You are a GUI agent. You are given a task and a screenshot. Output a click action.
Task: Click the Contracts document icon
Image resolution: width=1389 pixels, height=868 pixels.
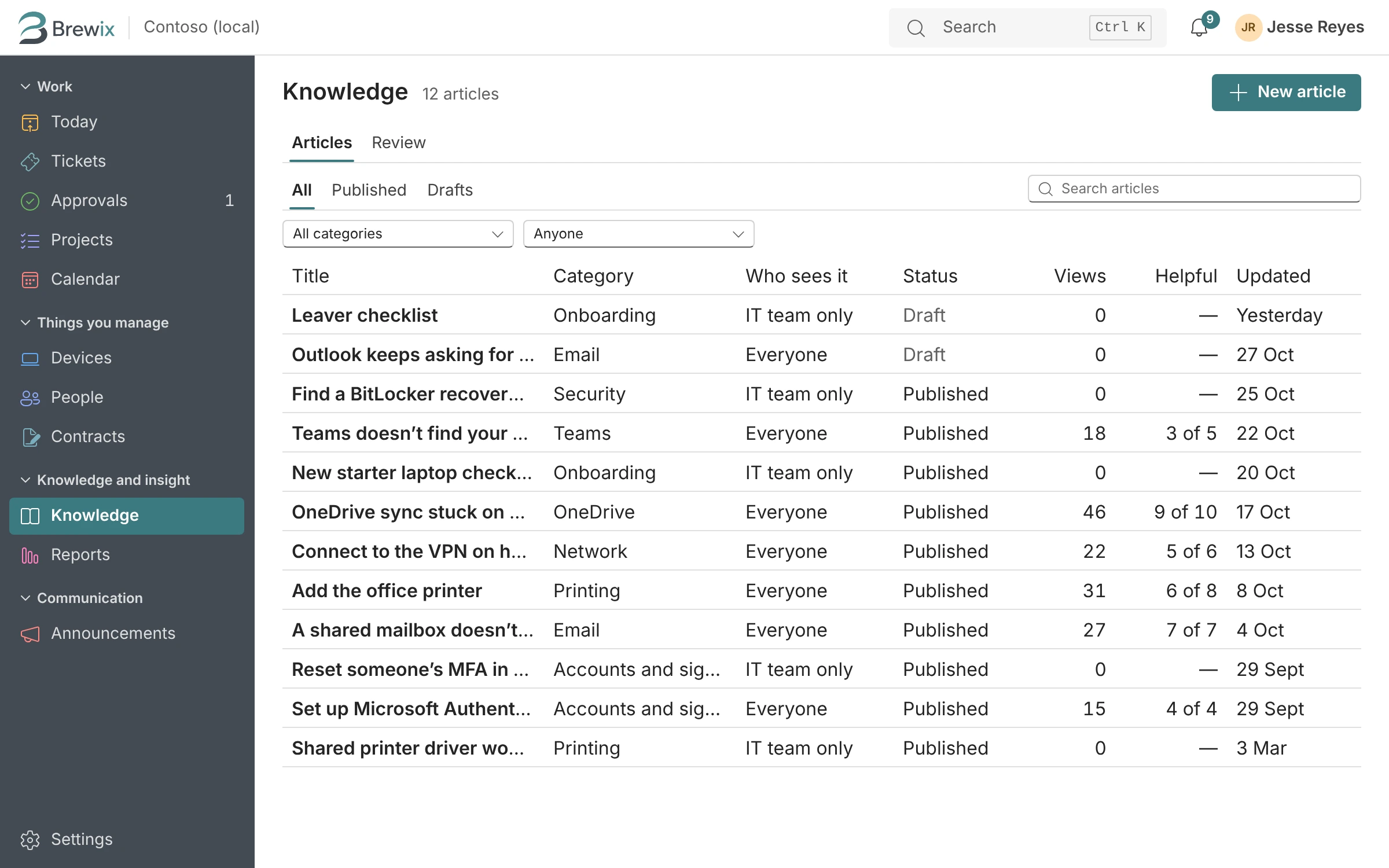click(x=30, y=437)
